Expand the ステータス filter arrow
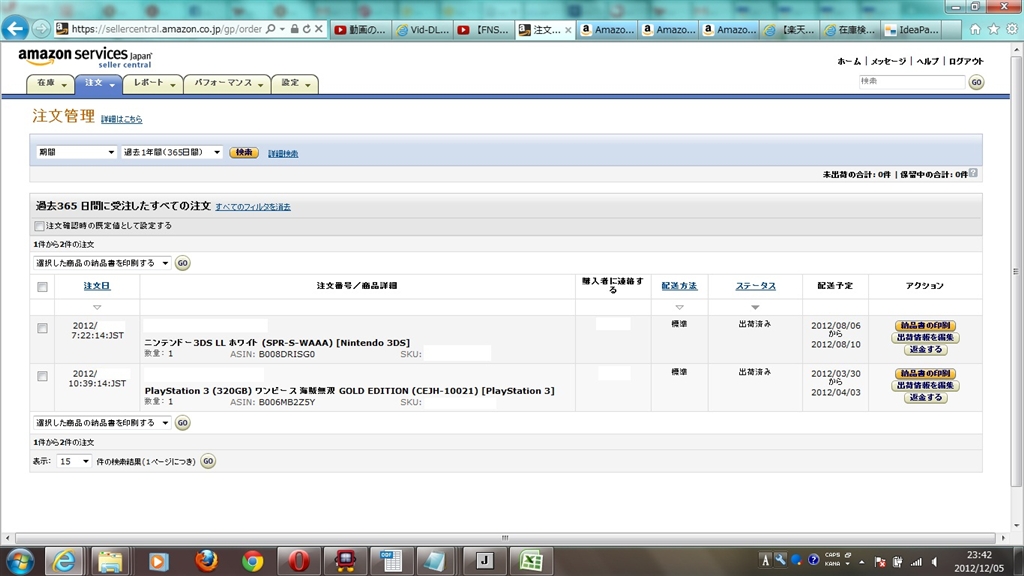Screen dimensions: 1024x576 click(x=755, y=307)
